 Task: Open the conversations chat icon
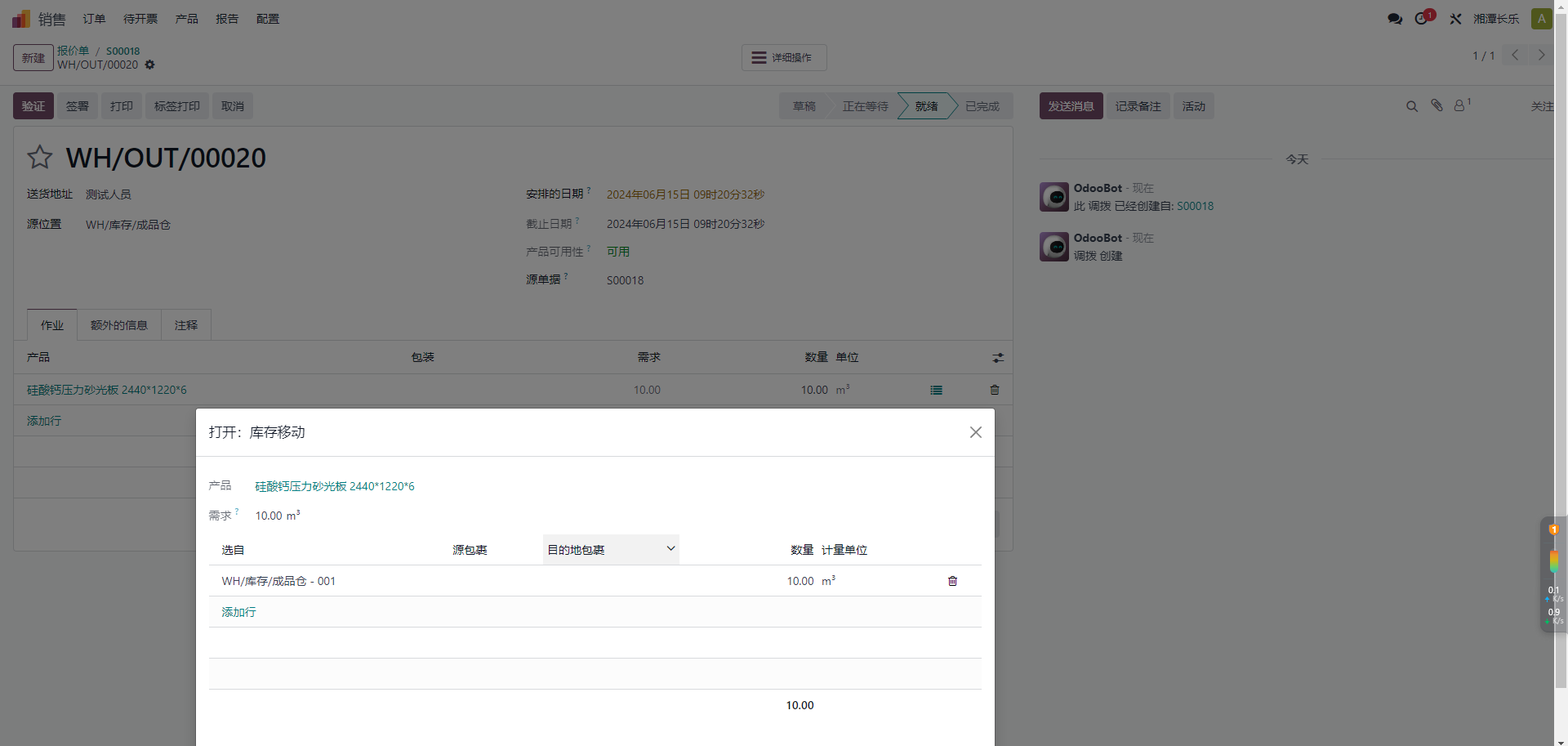[1395, 19]
